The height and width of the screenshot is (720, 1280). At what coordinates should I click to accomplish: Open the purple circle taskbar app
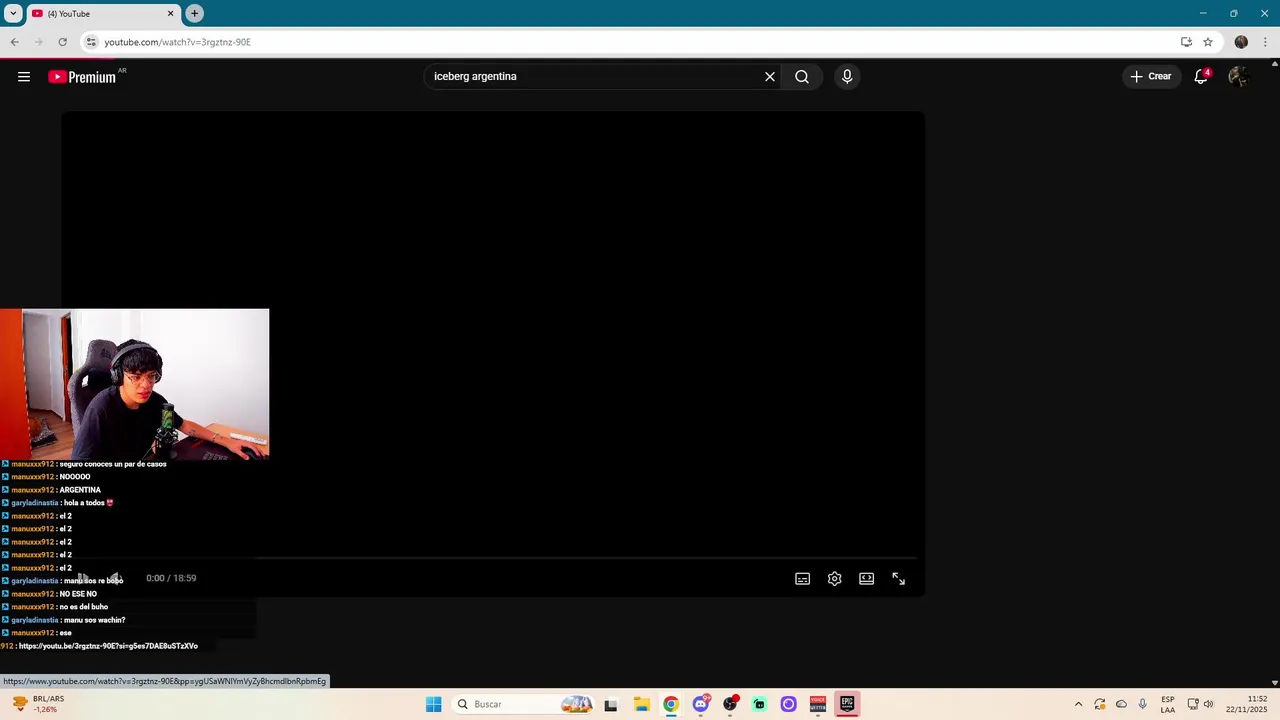[788, 704]
